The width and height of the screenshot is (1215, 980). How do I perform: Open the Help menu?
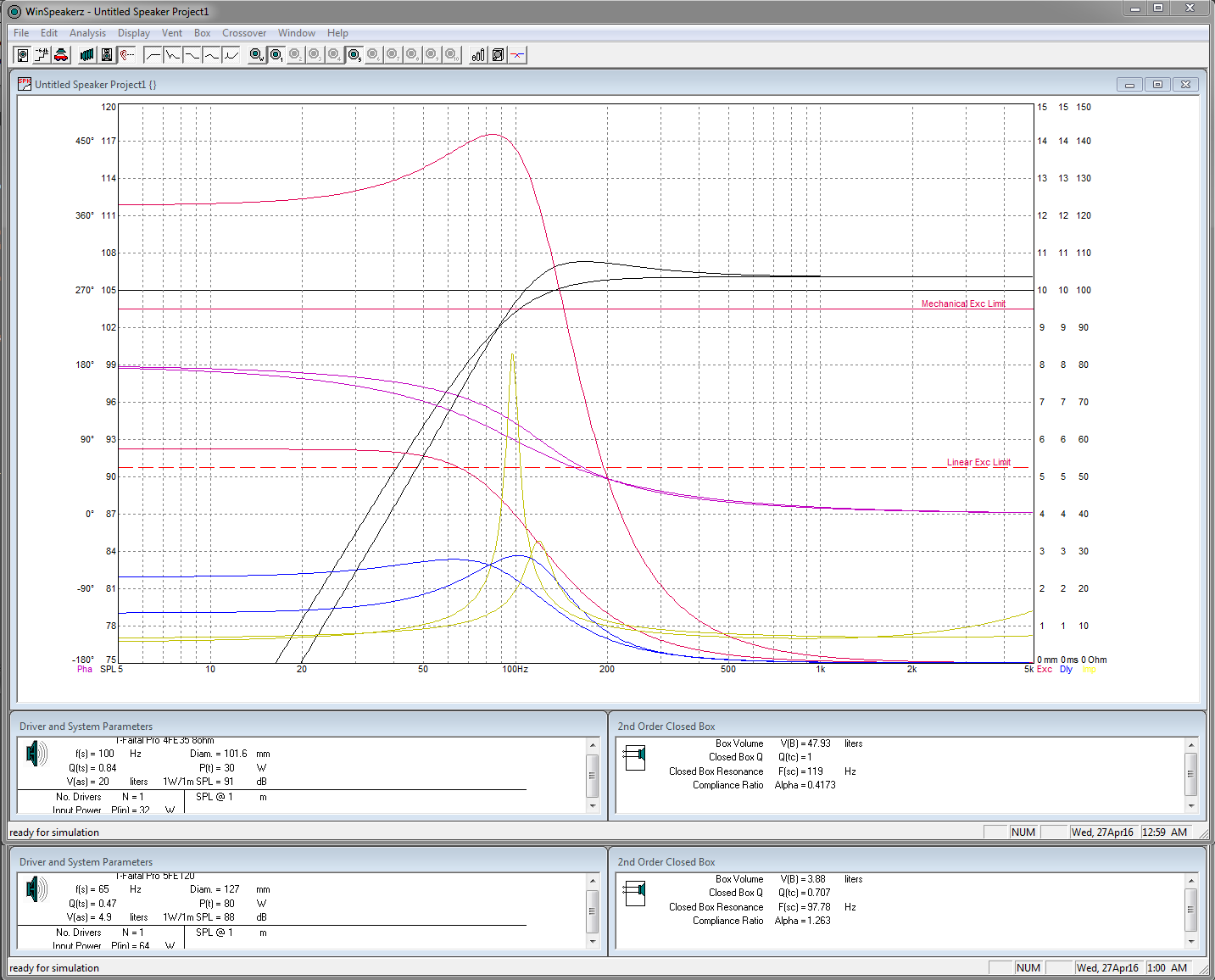click(338, 33)
